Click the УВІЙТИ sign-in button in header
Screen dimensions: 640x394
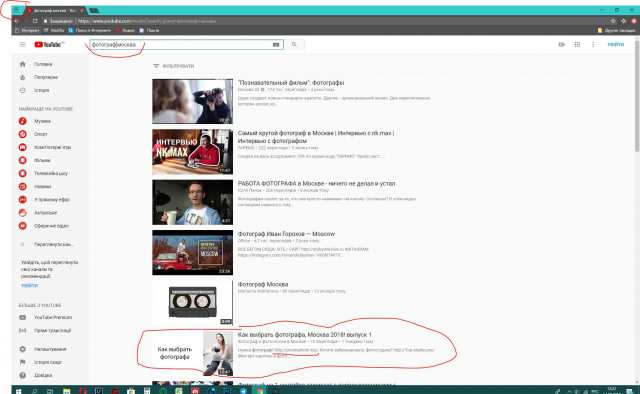coord(616,45)
